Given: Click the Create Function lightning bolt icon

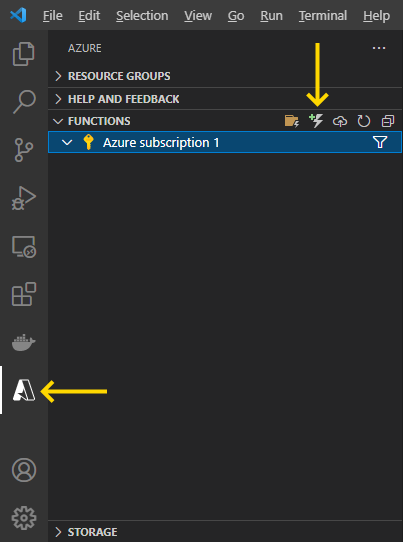Looking at the screenshot, I should tap(316, 121).
